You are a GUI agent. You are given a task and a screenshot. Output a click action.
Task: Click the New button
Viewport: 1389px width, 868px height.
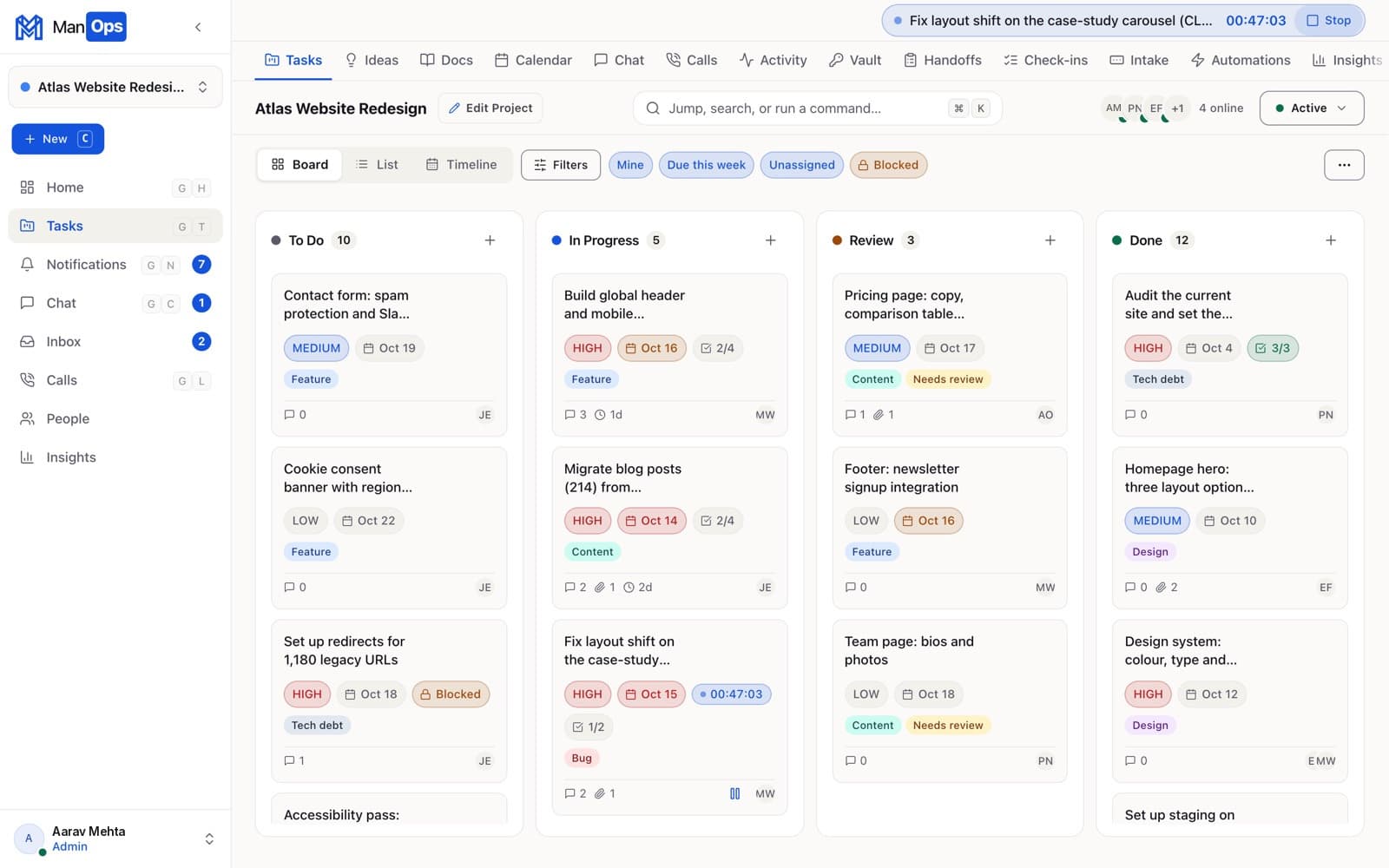coord(58,139)
